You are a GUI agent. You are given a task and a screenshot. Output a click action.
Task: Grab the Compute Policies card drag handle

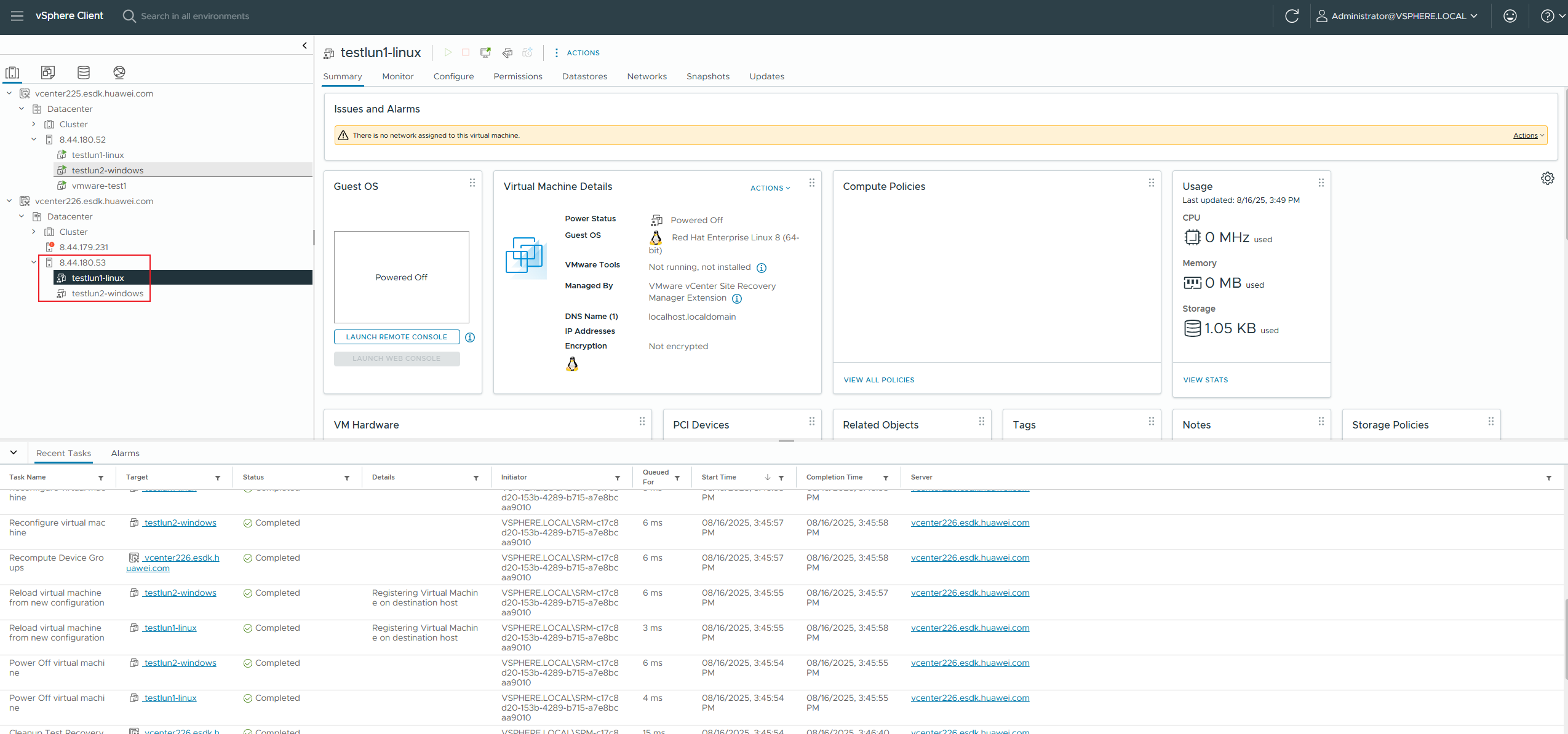(1152, 183)
